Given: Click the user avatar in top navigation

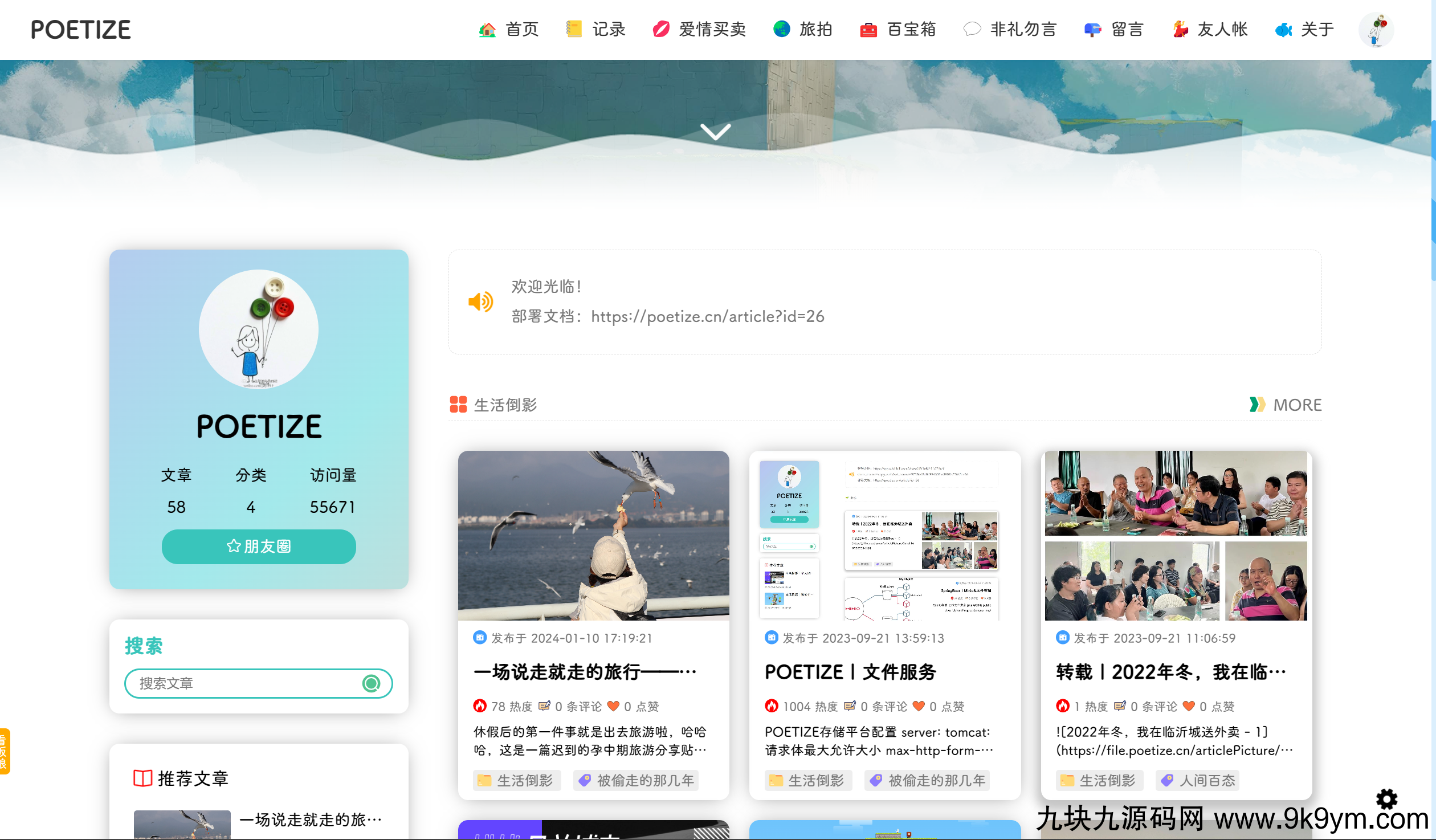Looking at the screenshot, I should 1376,30.
